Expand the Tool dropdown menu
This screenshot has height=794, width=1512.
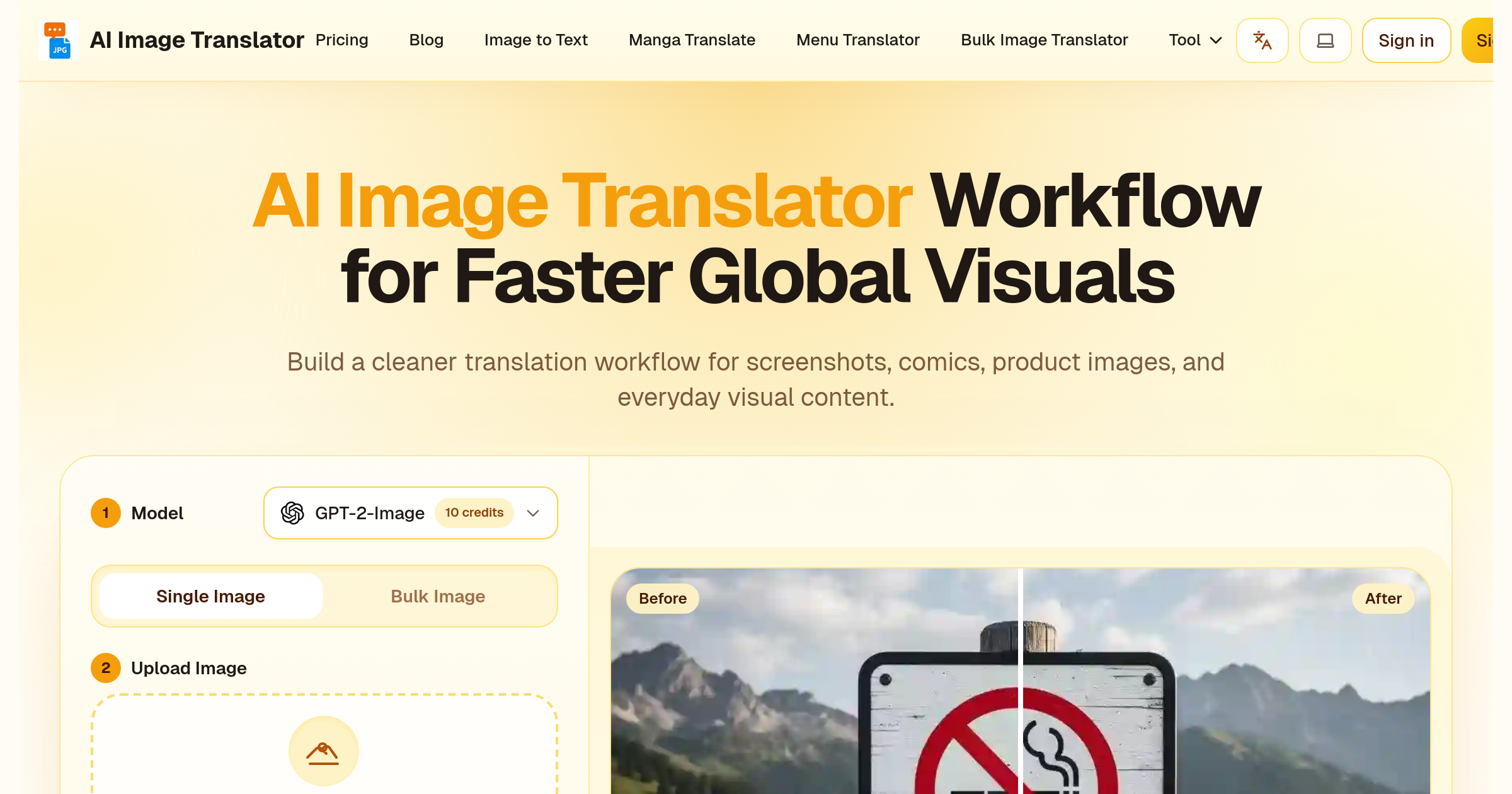[1195, 40]
